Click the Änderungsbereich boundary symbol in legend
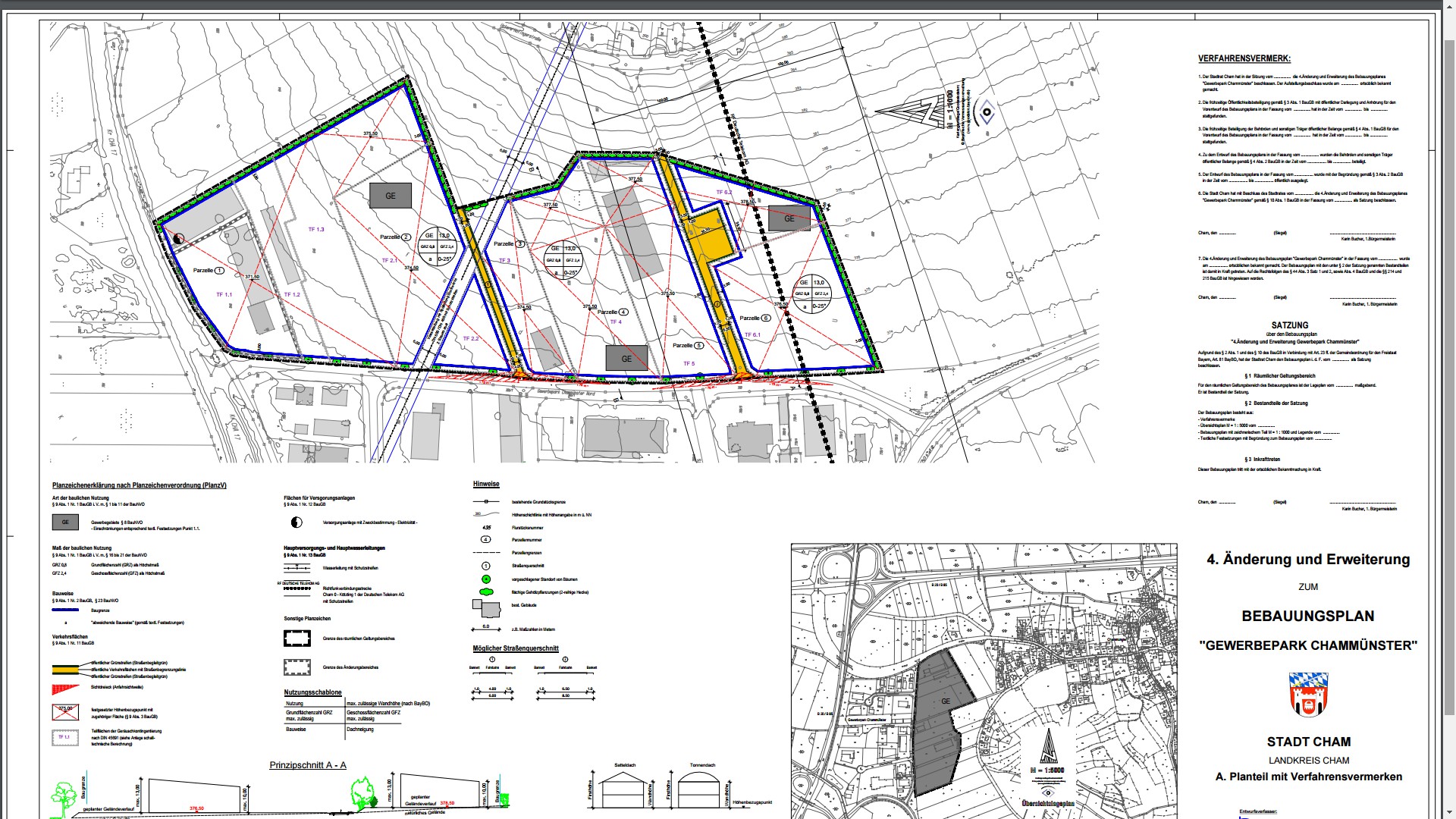1456x819 pixels. pyautogui.click(x=297, y=667)
